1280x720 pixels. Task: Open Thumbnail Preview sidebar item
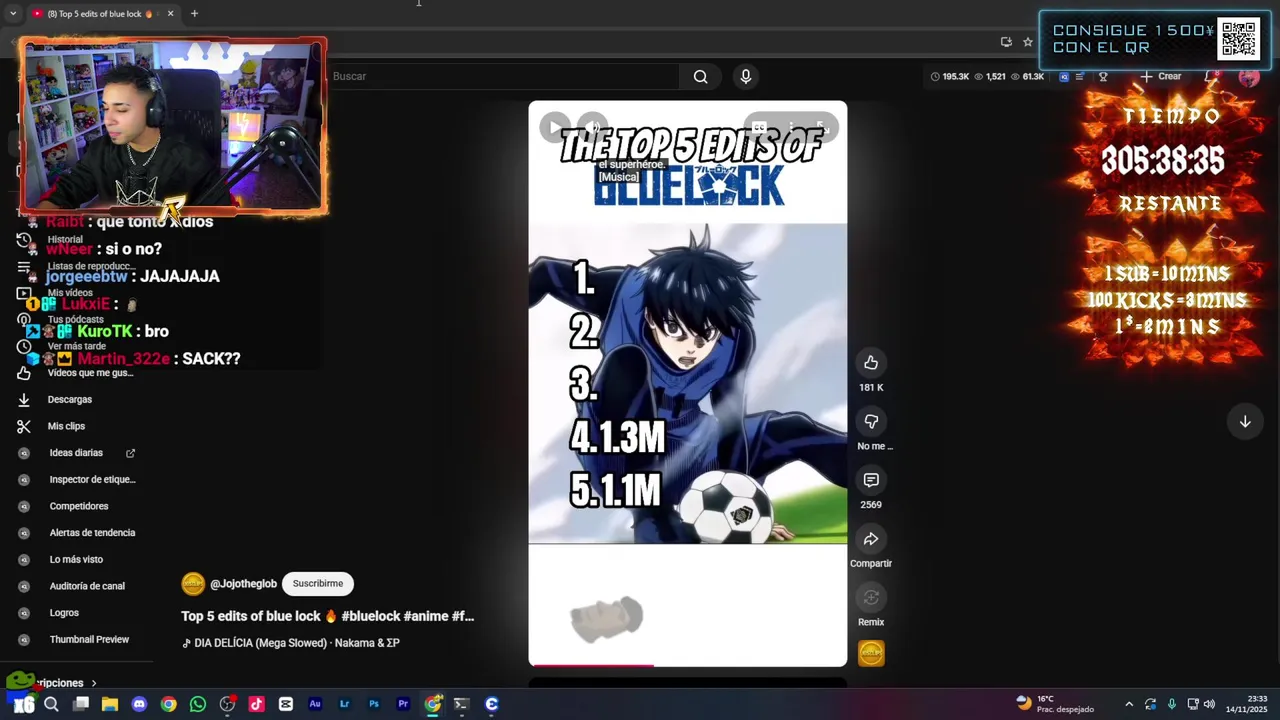tap(89, 640)
